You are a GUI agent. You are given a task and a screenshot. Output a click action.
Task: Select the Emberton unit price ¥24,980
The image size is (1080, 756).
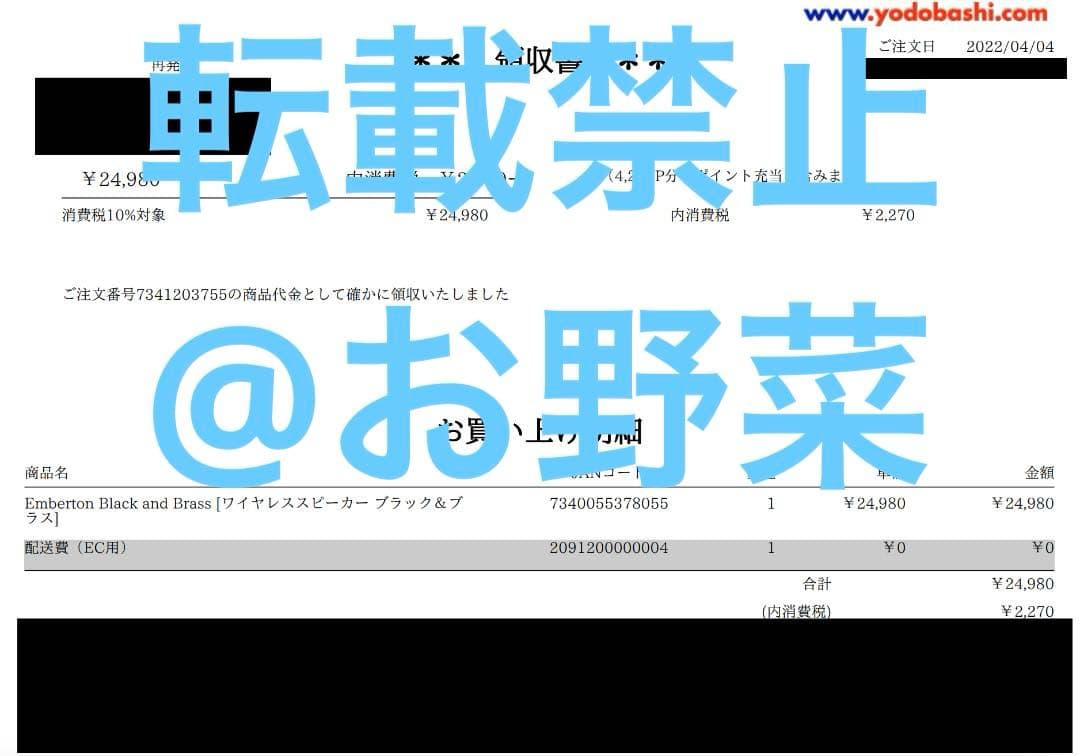coord(874,503)
